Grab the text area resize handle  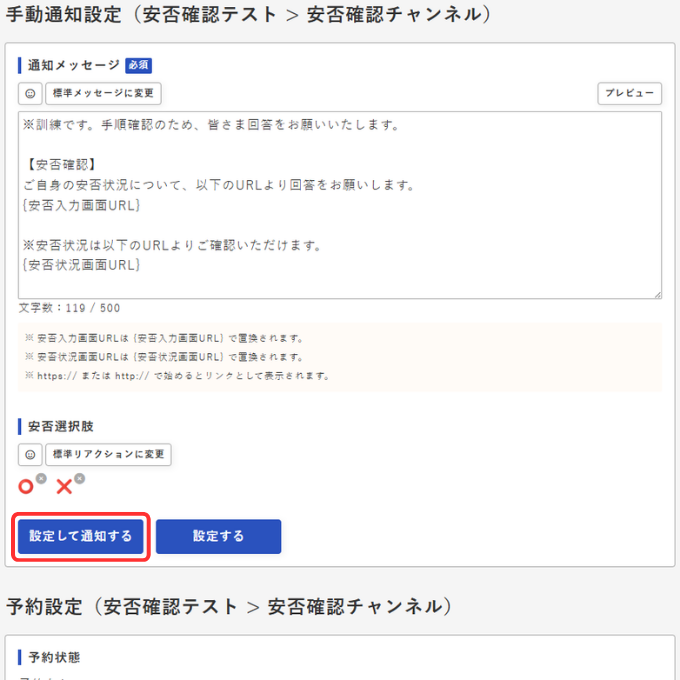[657, 294]
